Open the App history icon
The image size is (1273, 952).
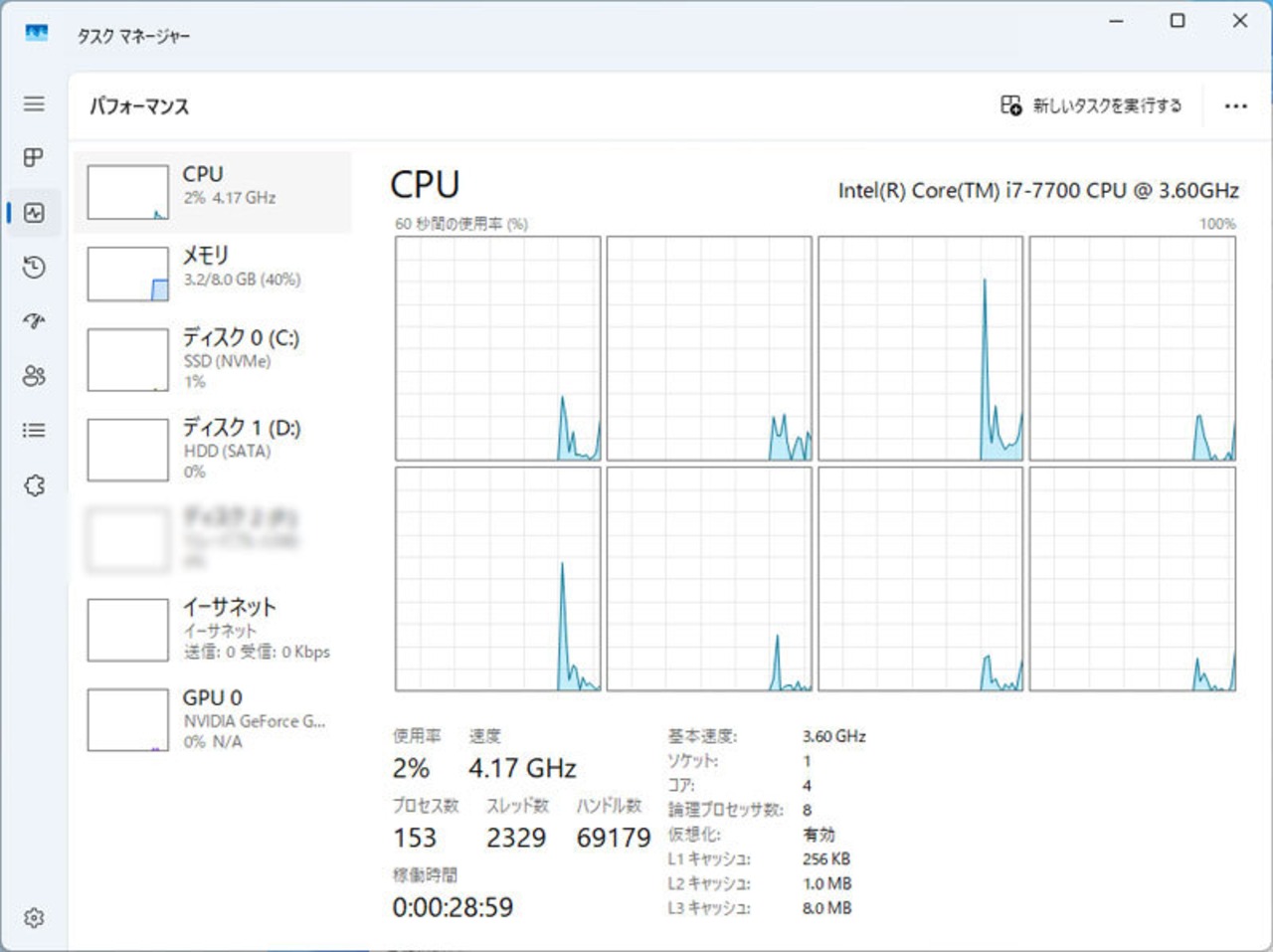34,267
